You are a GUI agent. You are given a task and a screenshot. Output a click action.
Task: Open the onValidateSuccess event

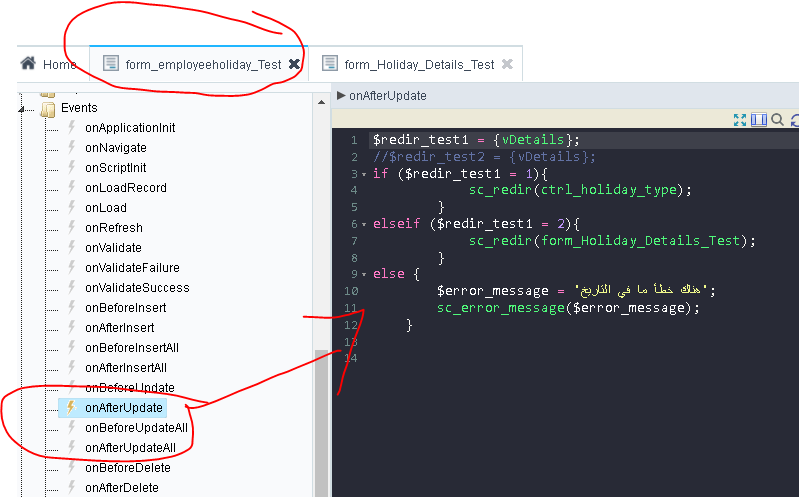coord(137,287)
